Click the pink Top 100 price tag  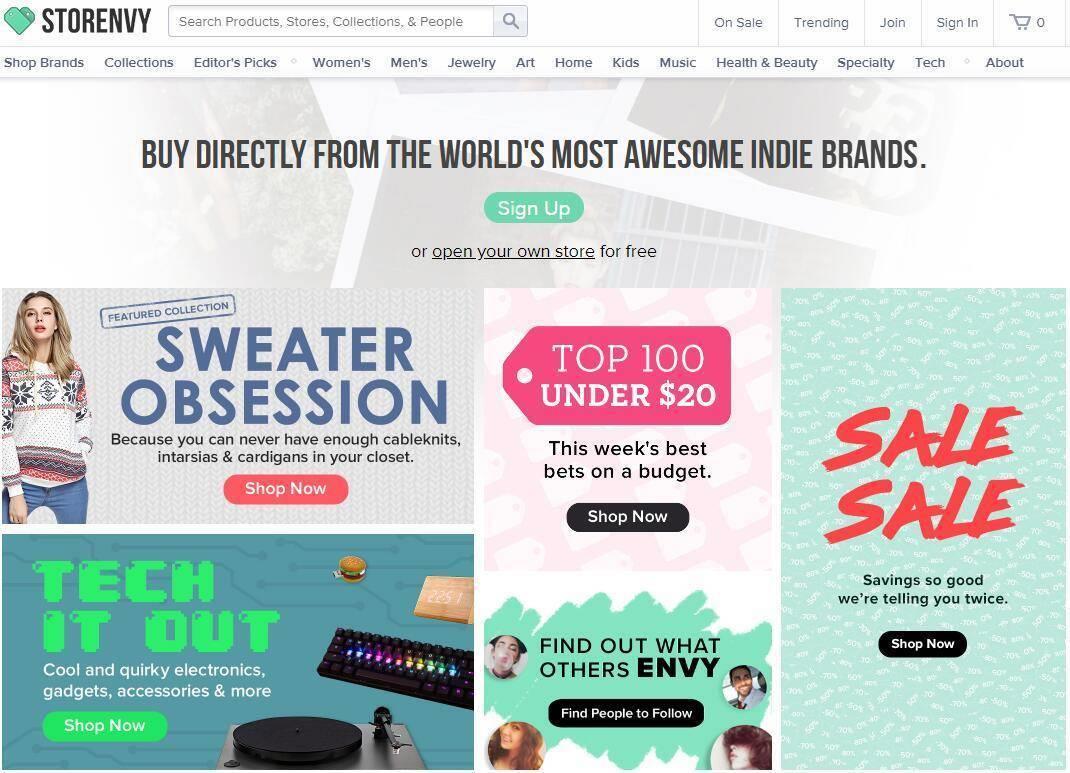[618, 376]
